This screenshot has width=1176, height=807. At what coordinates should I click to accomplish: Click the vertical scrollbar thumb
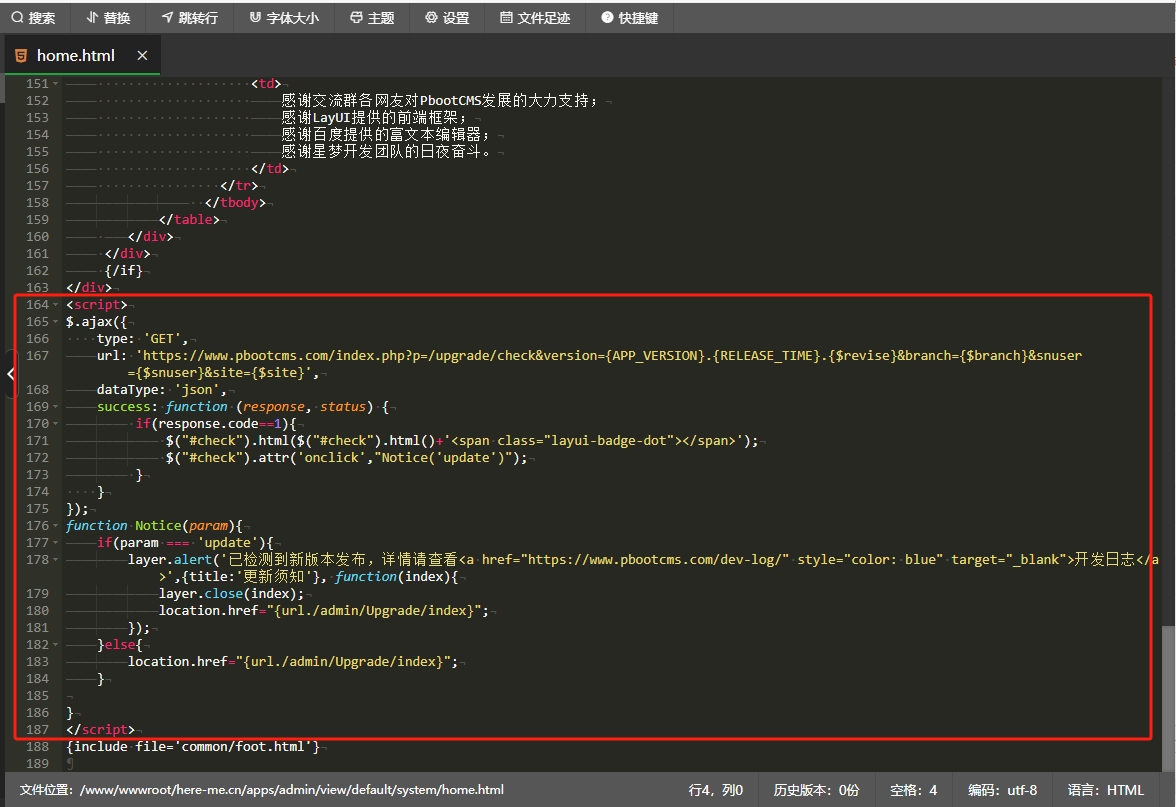[1168, 698]
